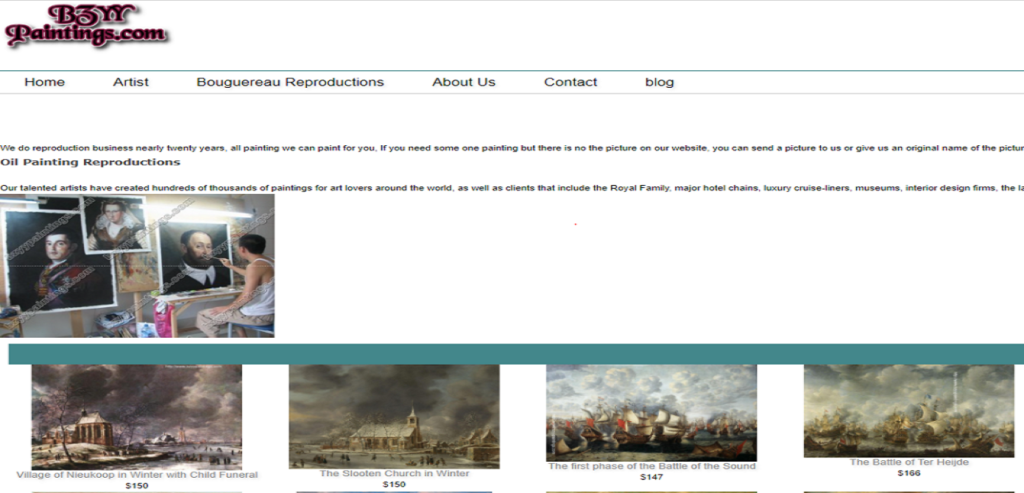Click the BZYY Paintings.com logo
Viewport: 1024px width, 493px height.
86,26
